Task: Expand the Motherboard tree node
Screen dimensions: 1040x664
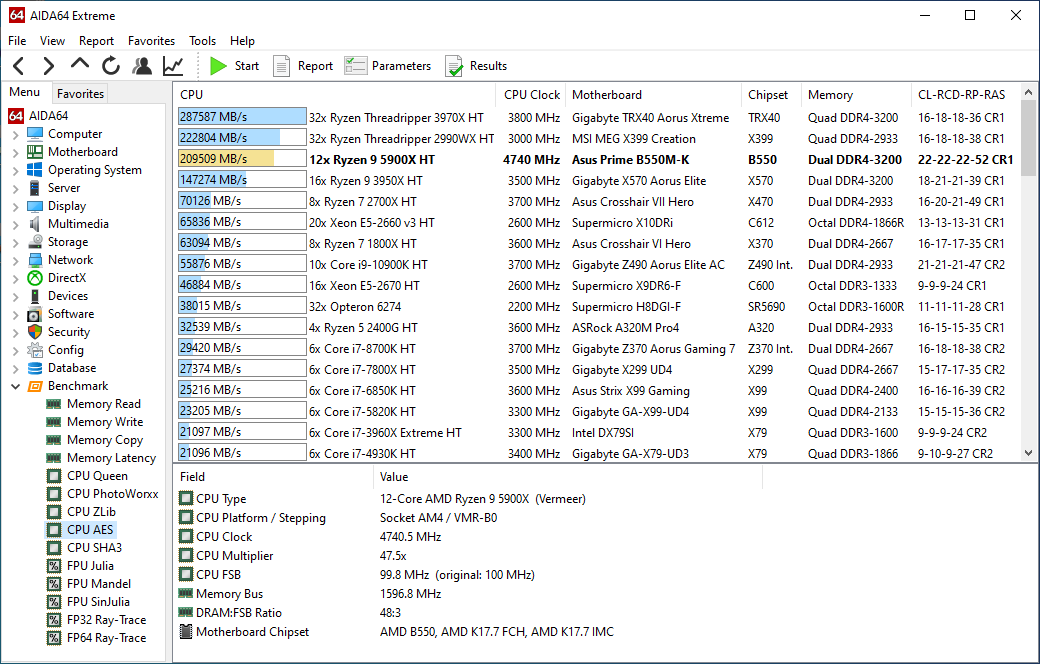Action: [15, 152]
